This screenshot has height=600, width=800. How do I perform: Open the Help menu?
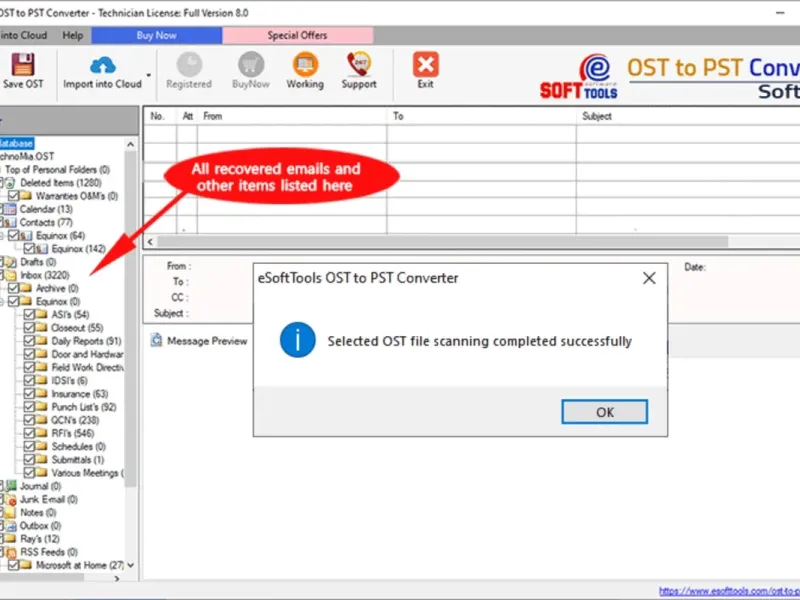(72, 35)
